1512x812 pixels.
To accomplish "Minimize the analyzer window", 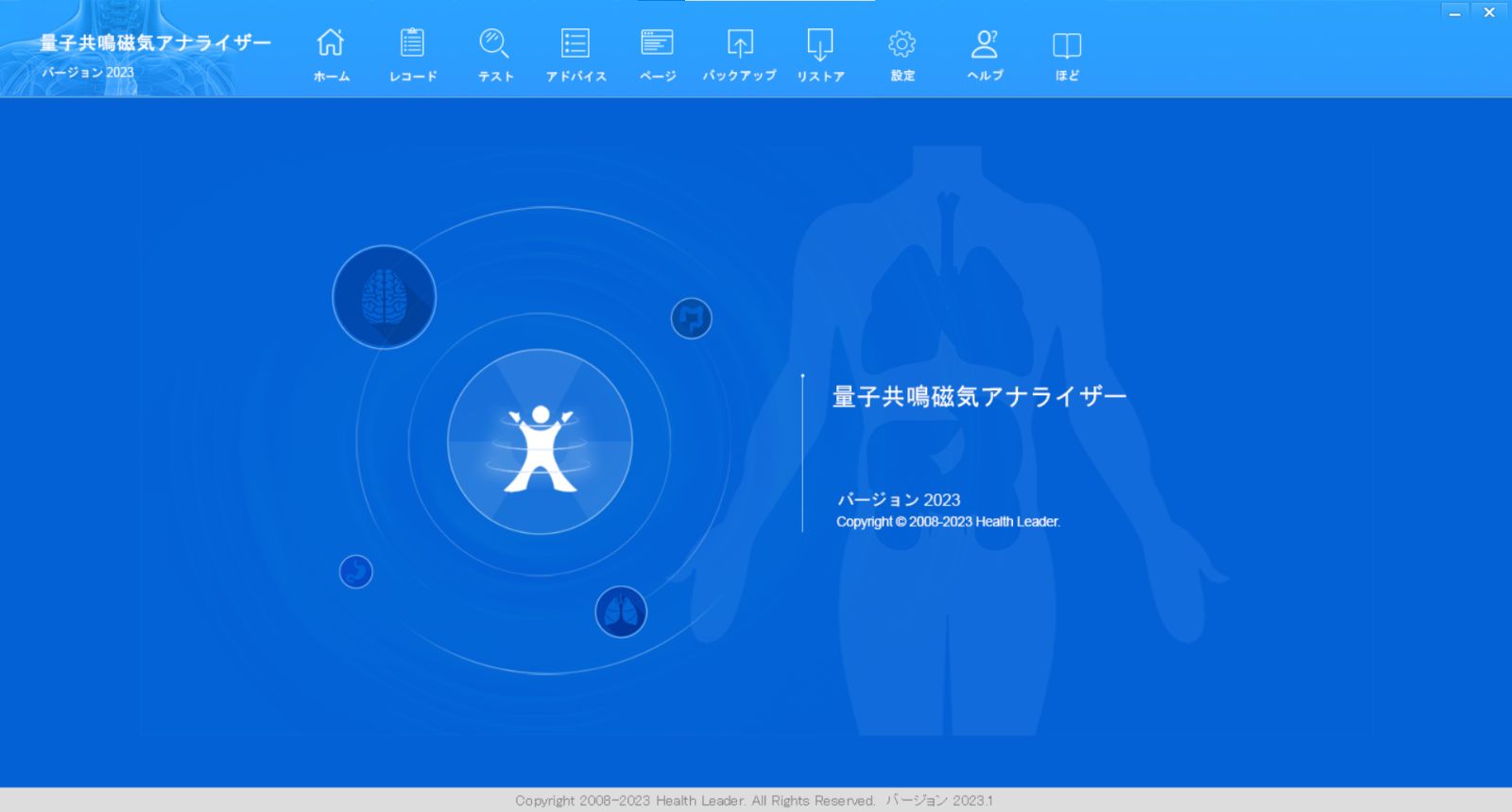I will (1454, 12).
